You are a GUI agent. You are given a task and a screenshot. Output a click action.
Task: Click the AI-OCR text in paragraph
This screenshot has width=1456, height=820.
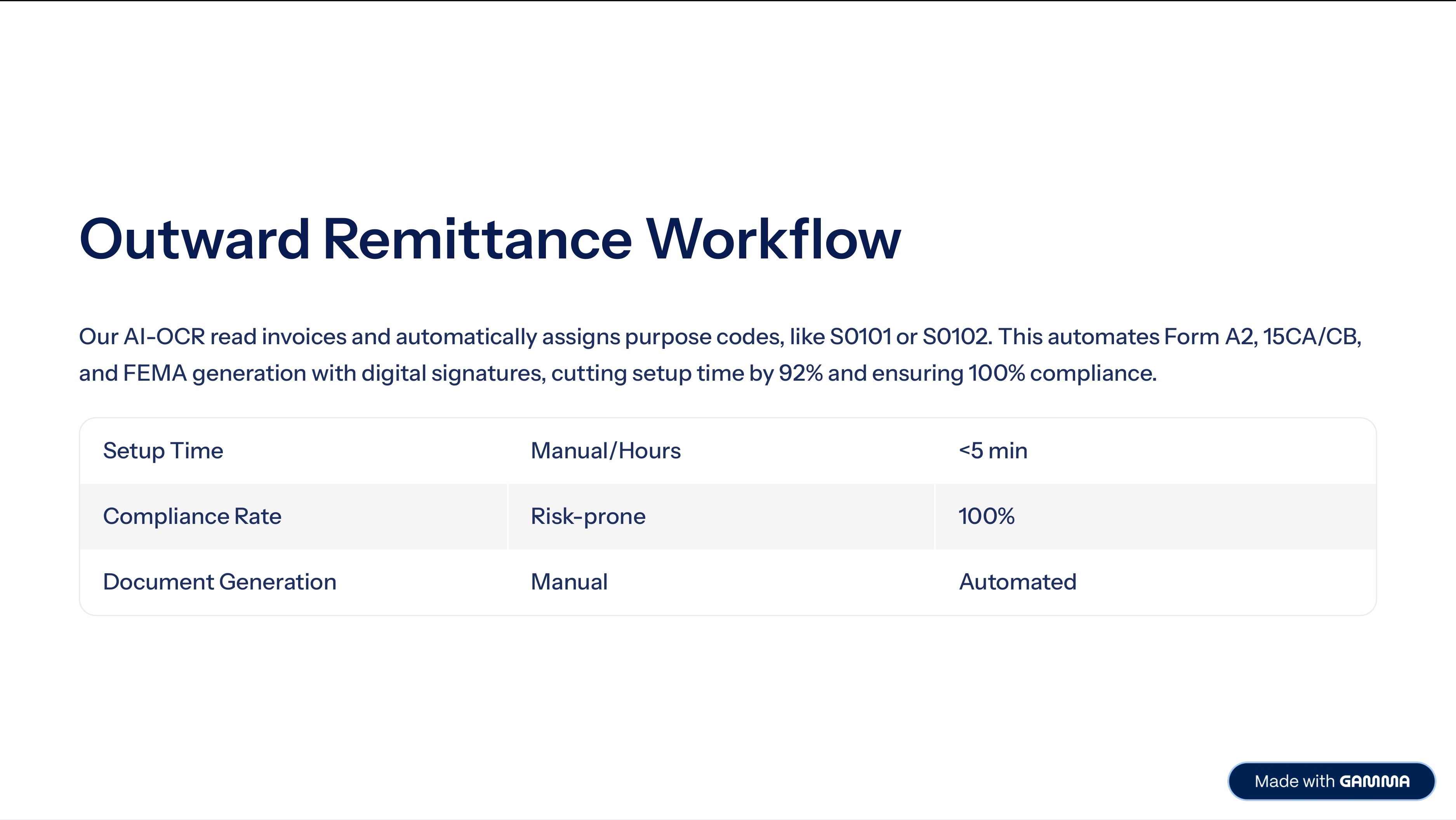click(164, 337)
